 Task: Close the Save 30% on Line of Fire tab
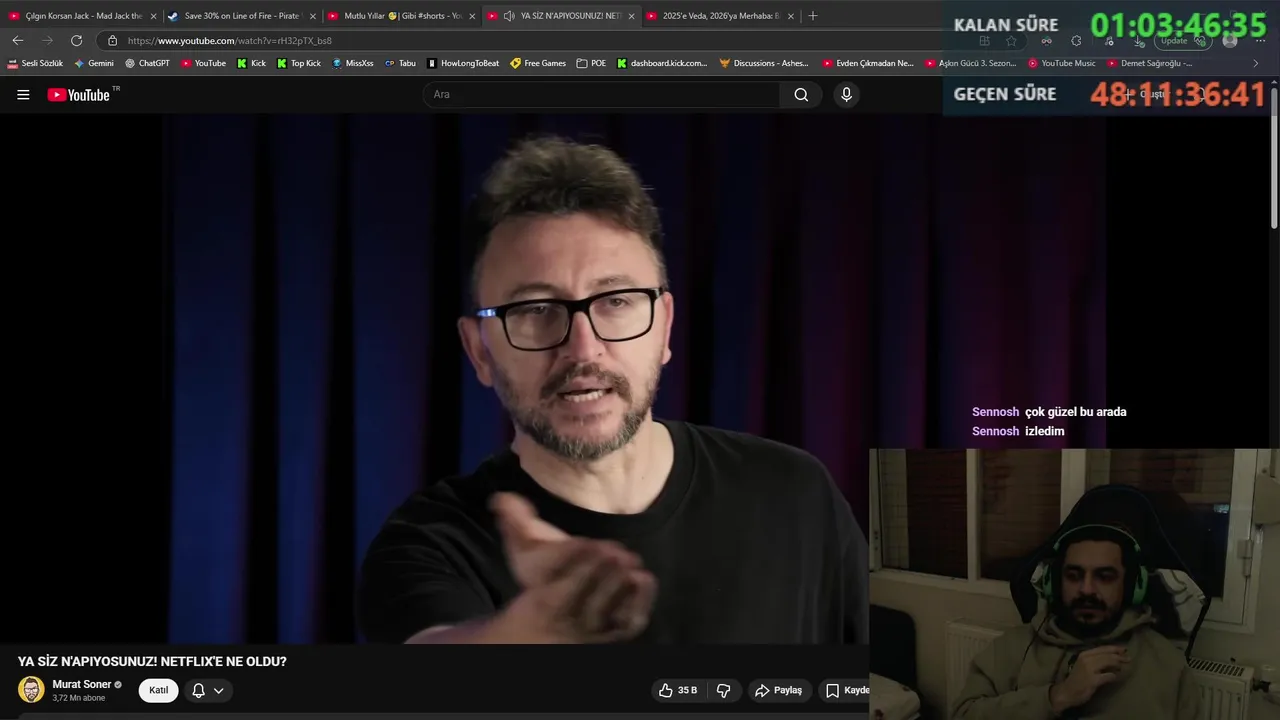click(312, 16)
